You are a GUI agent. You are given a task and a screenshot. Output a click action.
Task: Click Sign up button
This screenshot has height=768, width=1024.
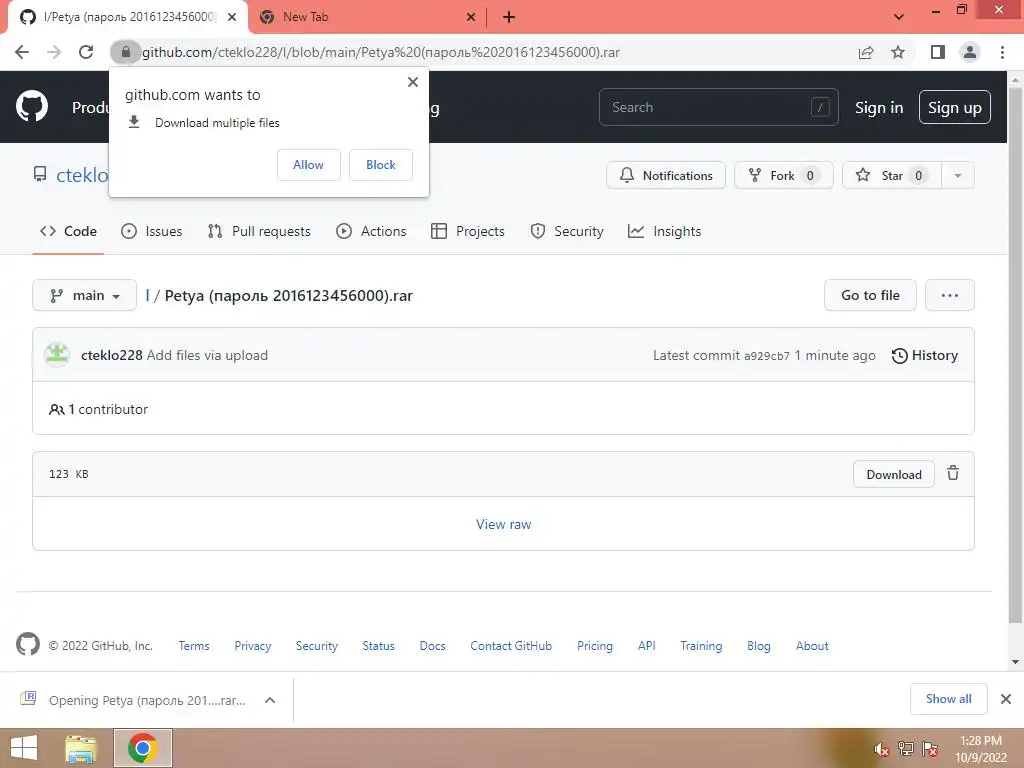[x=954, y=107]
